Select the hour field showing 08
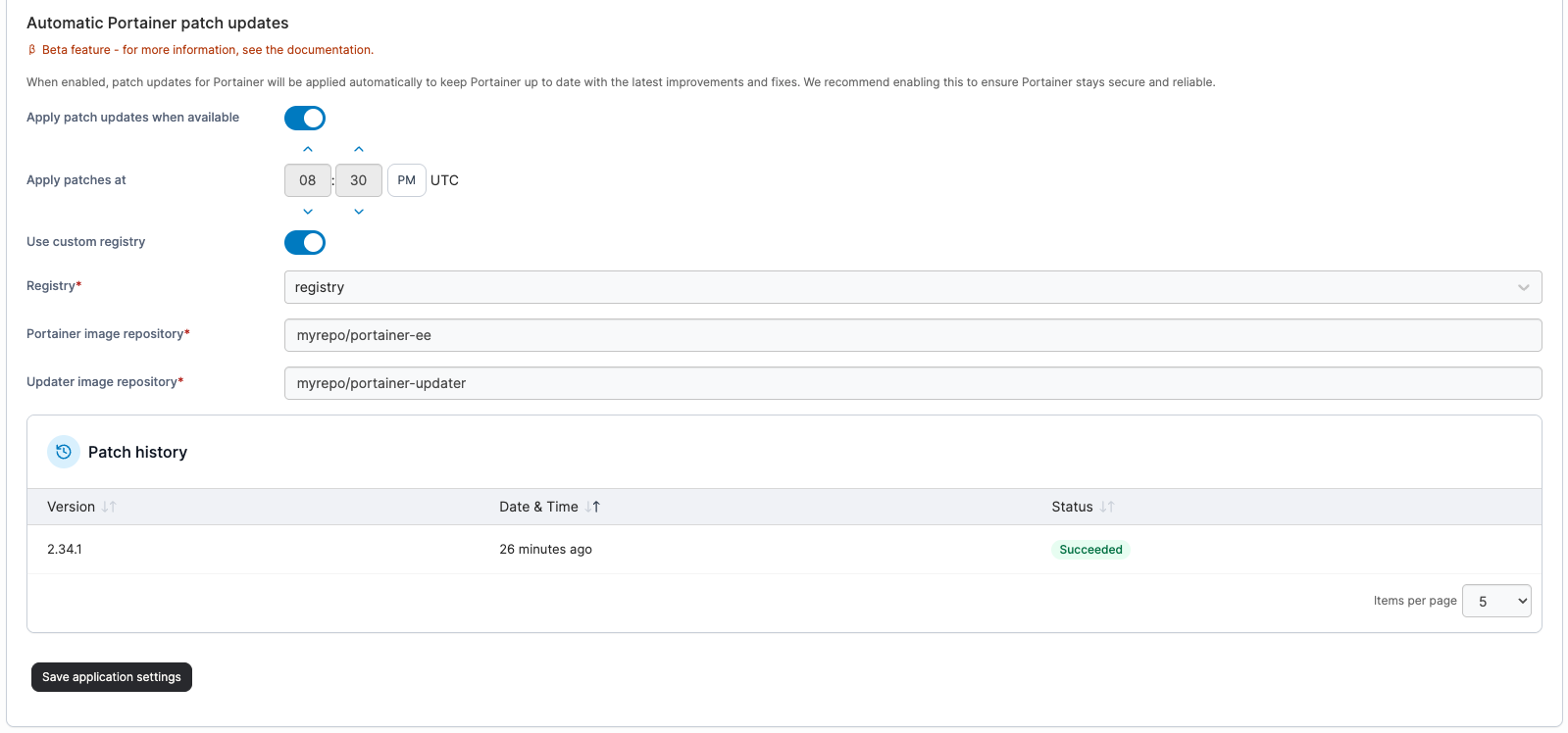Image resolution: width=1568 pixels, height=733 pixels. pyautogui.click(x=308, y=180)
